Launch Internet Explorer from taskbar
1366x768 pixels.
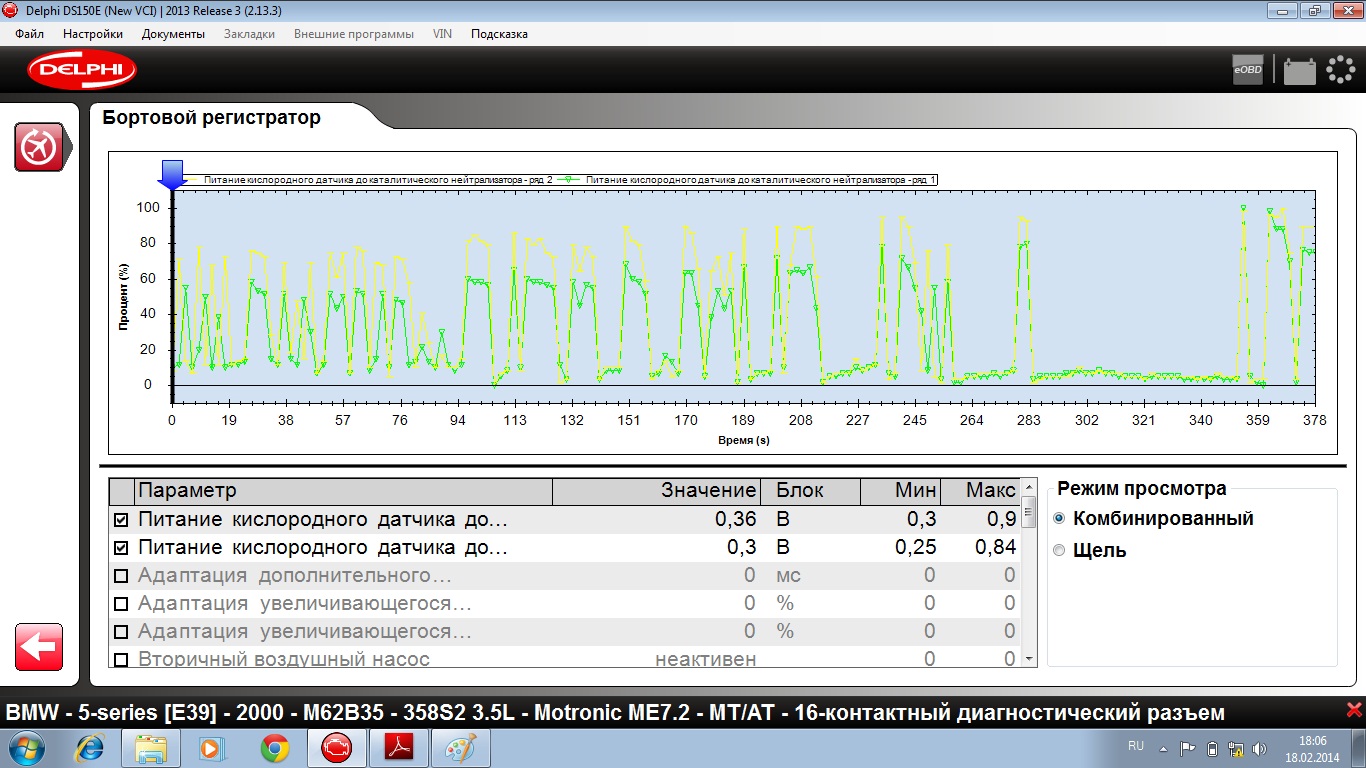point(89,748)
